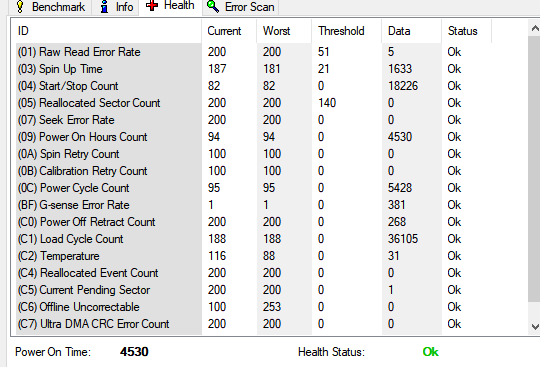Click the Error Scan magnifier icon
The image size is (540, 367).
[x=213, y=6]
